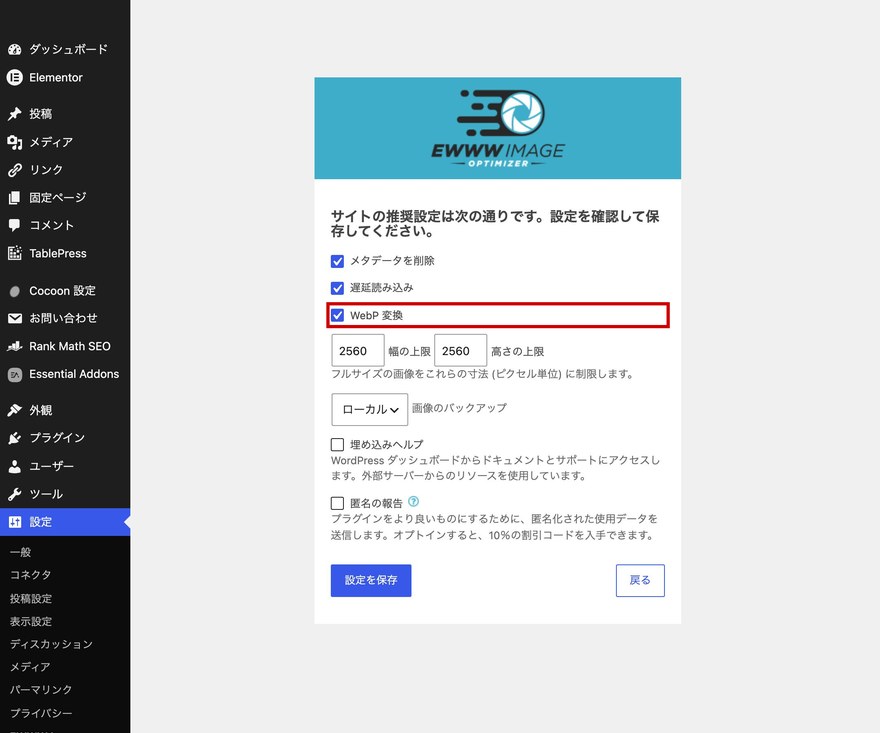Image resolution: width=880 pixels, height=733 pixels.
Task: Click the Elementor menu label
Action: [x=56, y=77]
